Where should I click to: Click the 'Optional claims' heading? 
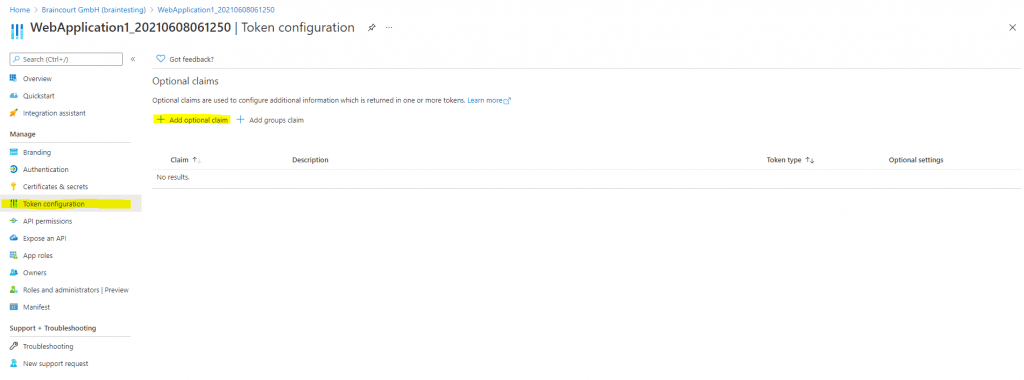tap(185, 82)
